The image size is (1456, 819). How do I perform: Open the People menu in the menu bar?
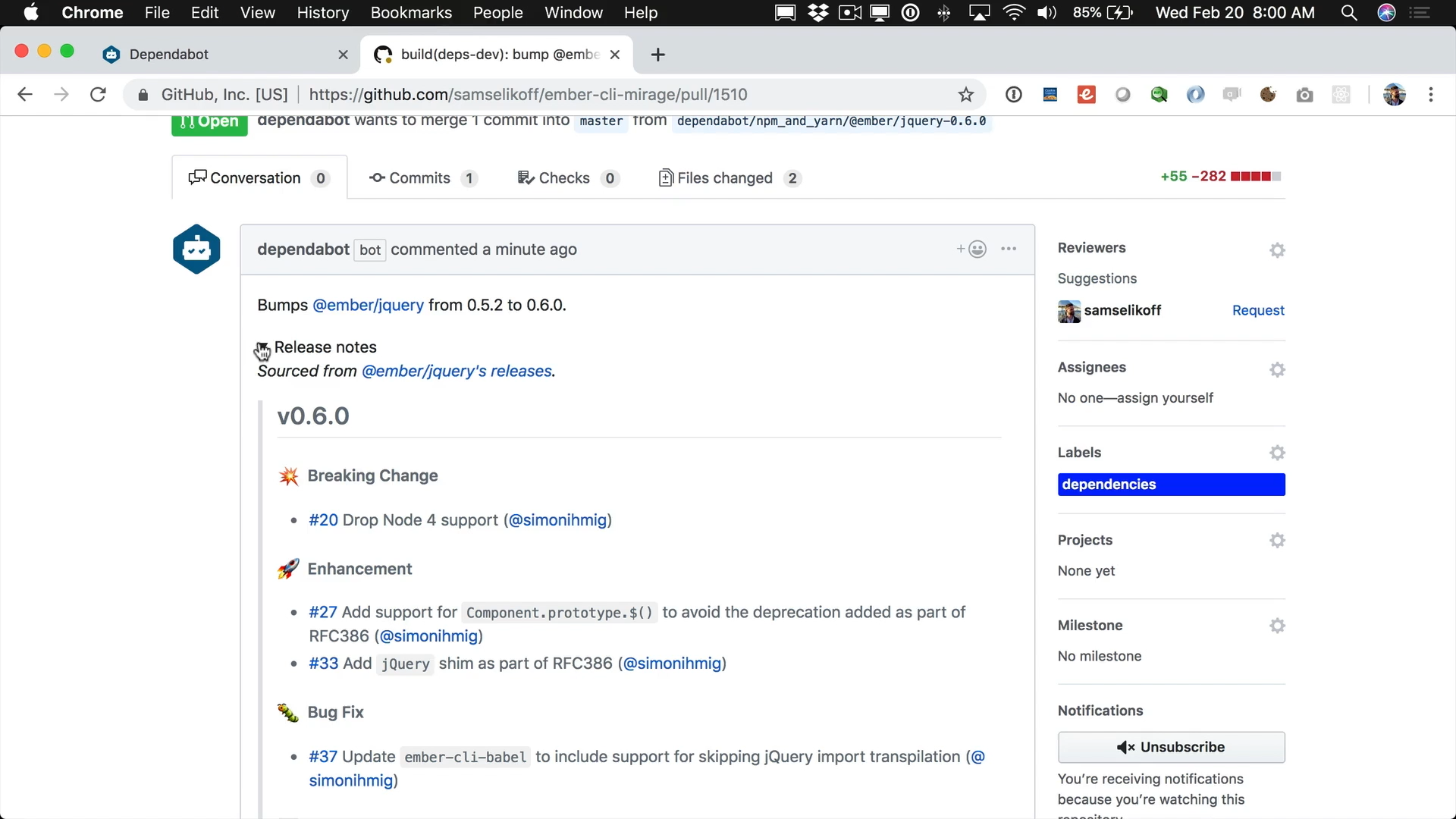[x=498, y=13]
